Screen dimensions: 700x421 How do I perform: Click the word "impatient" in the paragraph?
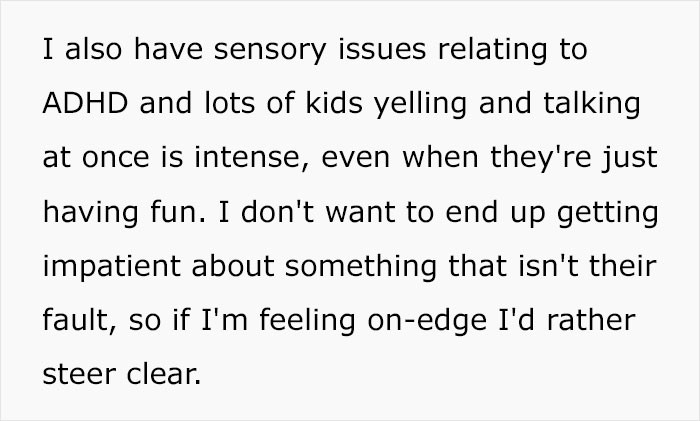(x=112, y=268)
